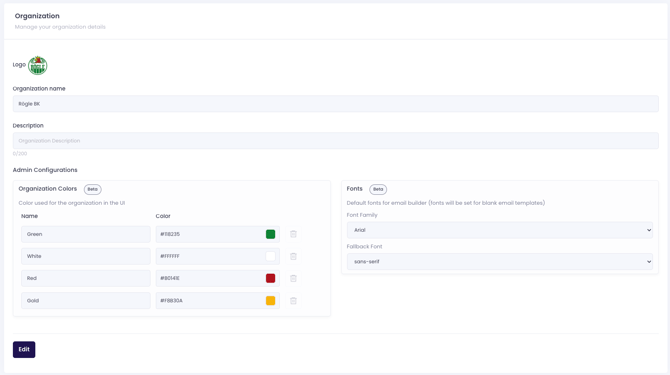Focus the Organization name input field
This screenshot has height=375, width=670.
coord(335,104)
